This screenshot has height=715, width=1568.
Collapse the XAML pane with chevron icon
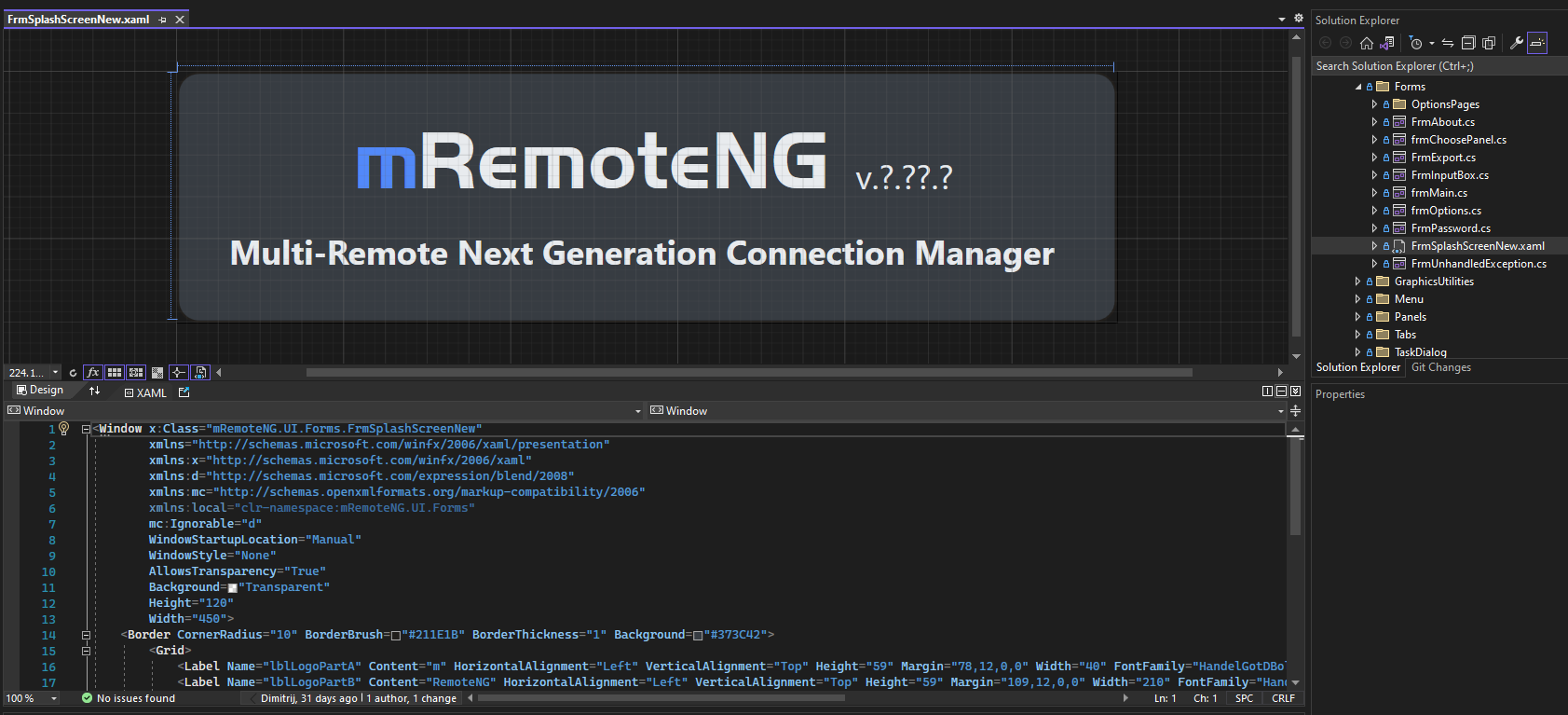[x=1295, y=392]
